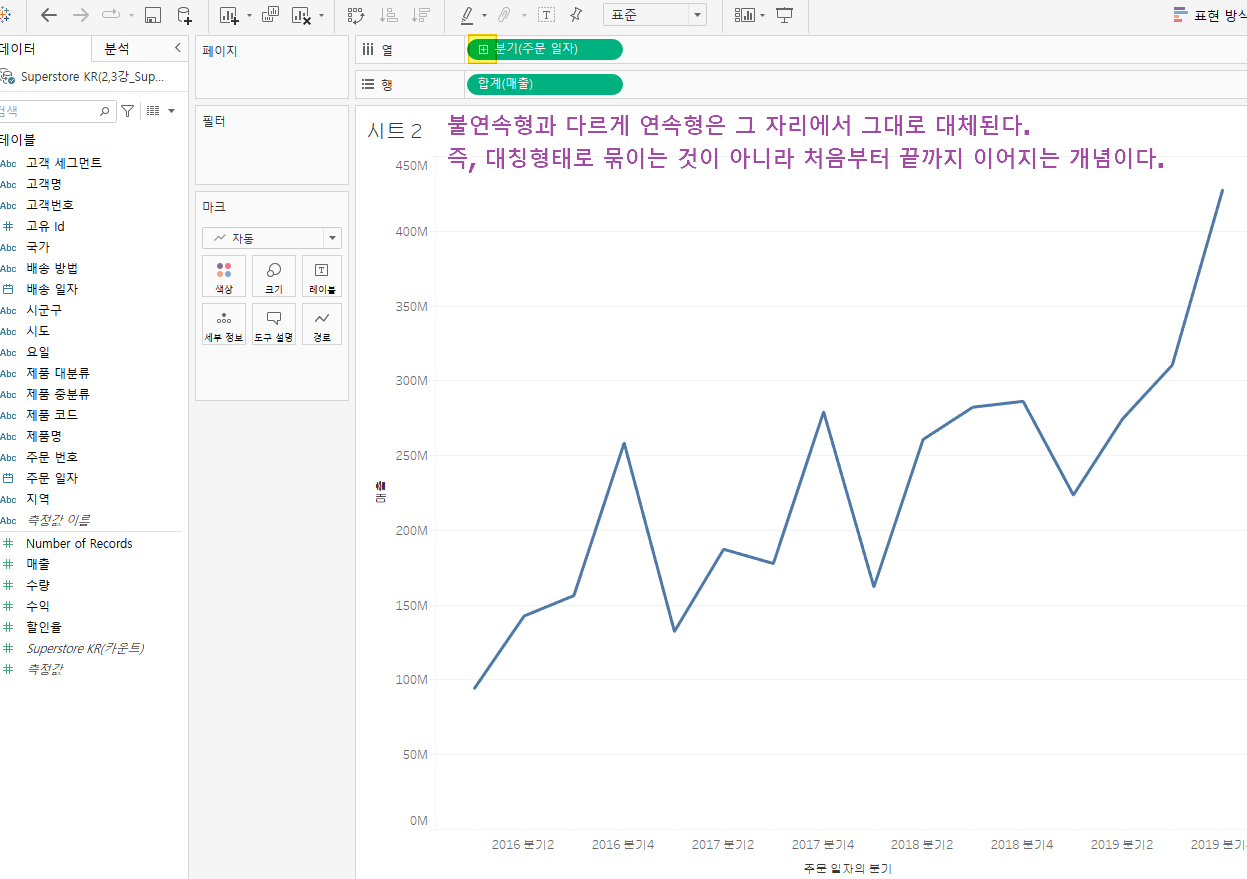Select the 수량 measure
Screen dimensions: 1247x879
[38, 586]
